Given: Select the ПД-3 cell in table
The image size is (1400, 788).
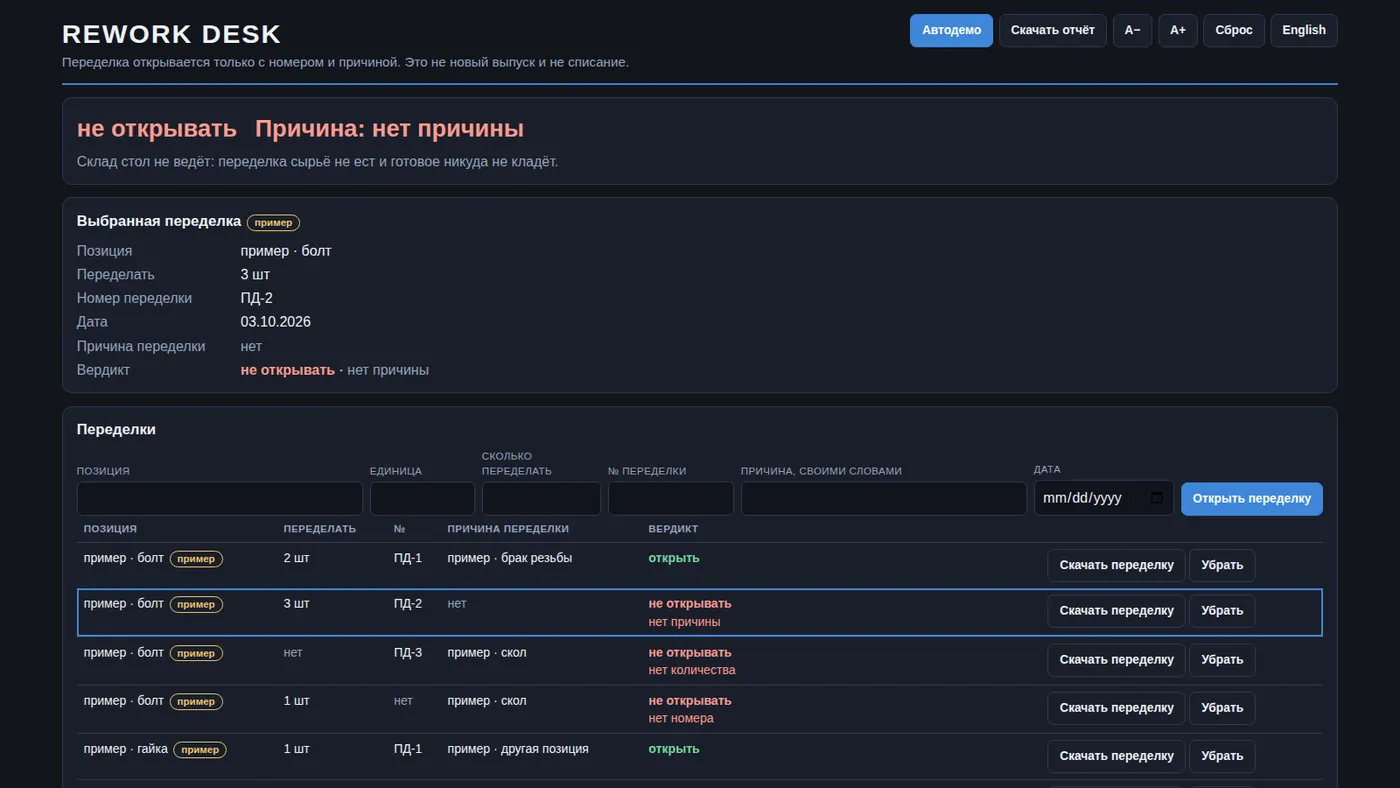Looking at the screenshot, I should click(x=408, y=653).
